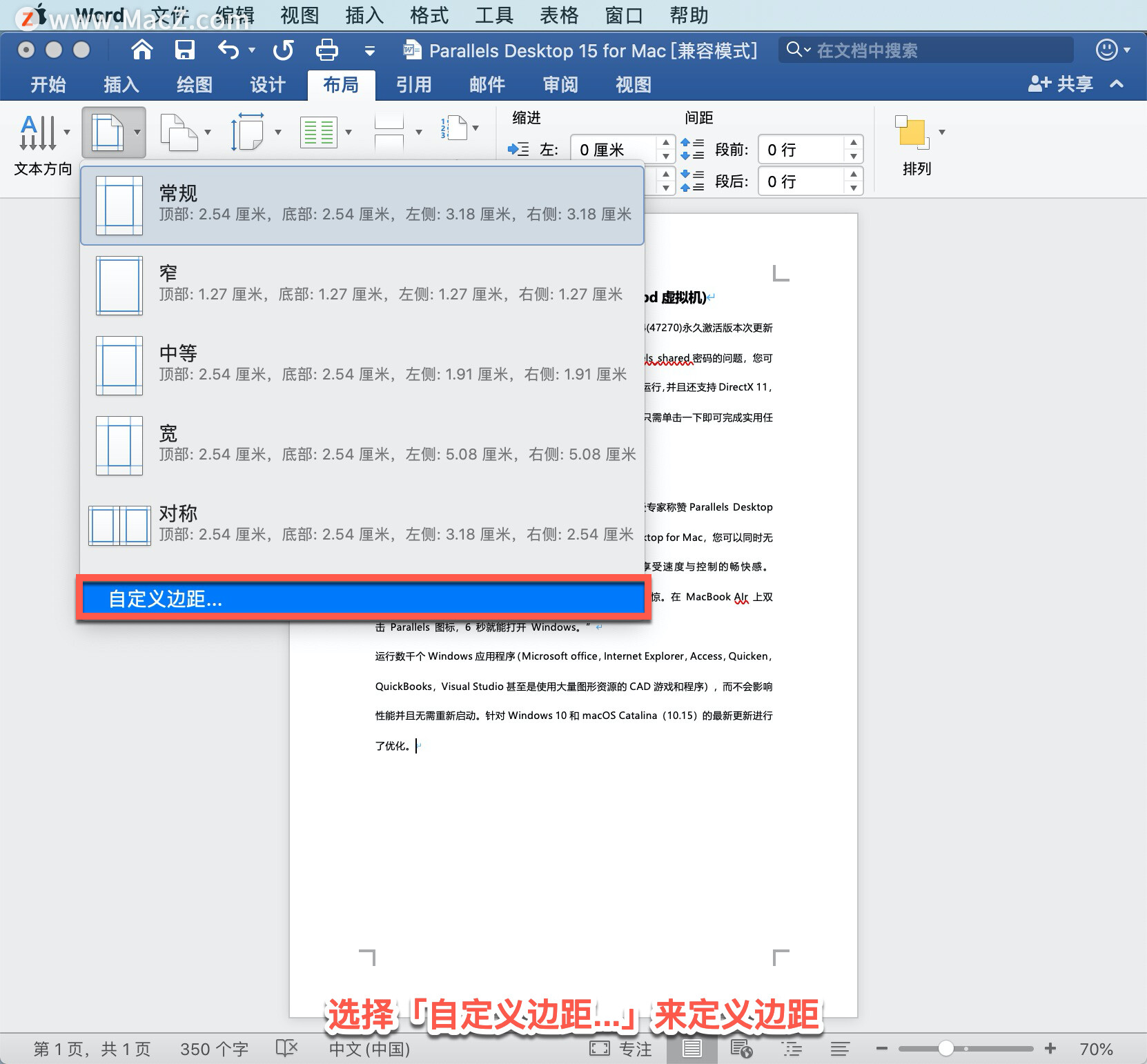Expand the Arrange dropdown arrow
Screen dimensions: 1147x1064
tap(942, 132)
